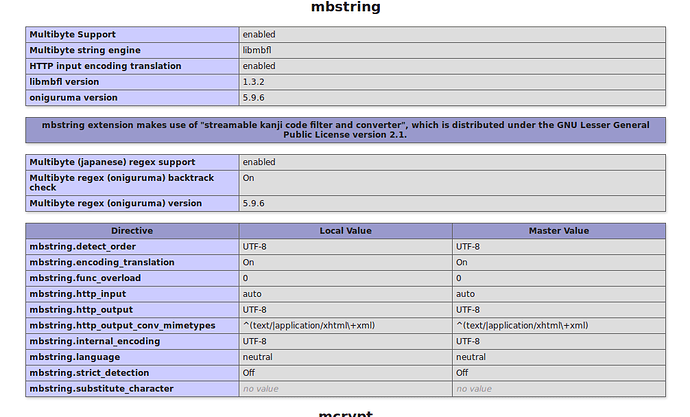Image resolution: width=690 pixels, height=417 pixels.
Task: Click master 'neutral' value for language
Action: 559,357
